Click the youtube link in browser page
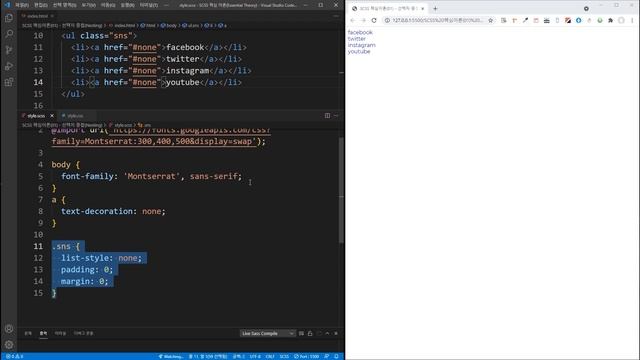Screen dimensions: 640x360 [x=359, y=52]
